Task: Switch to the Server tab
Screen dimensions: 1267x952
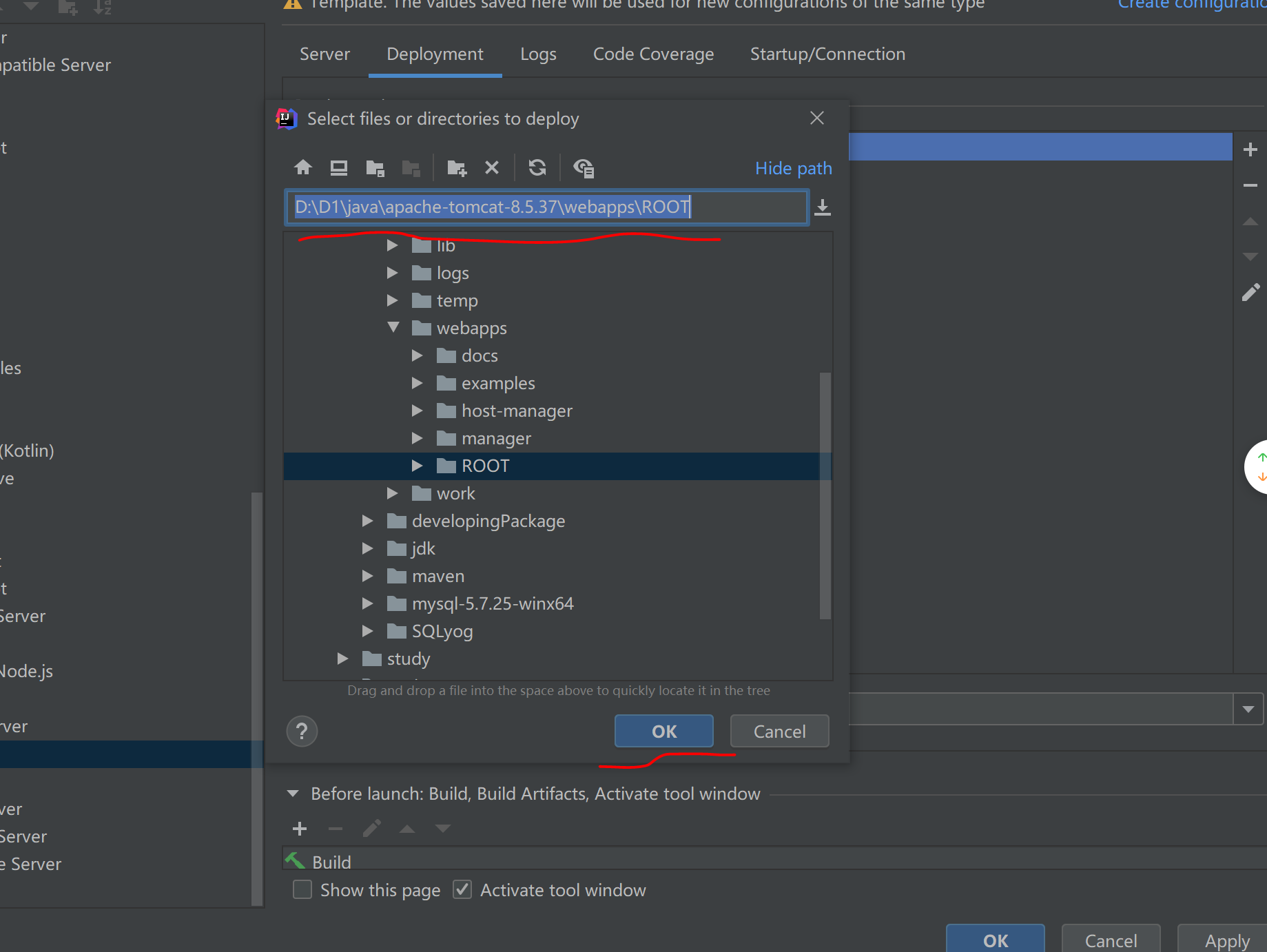Action: pos(325,54)
